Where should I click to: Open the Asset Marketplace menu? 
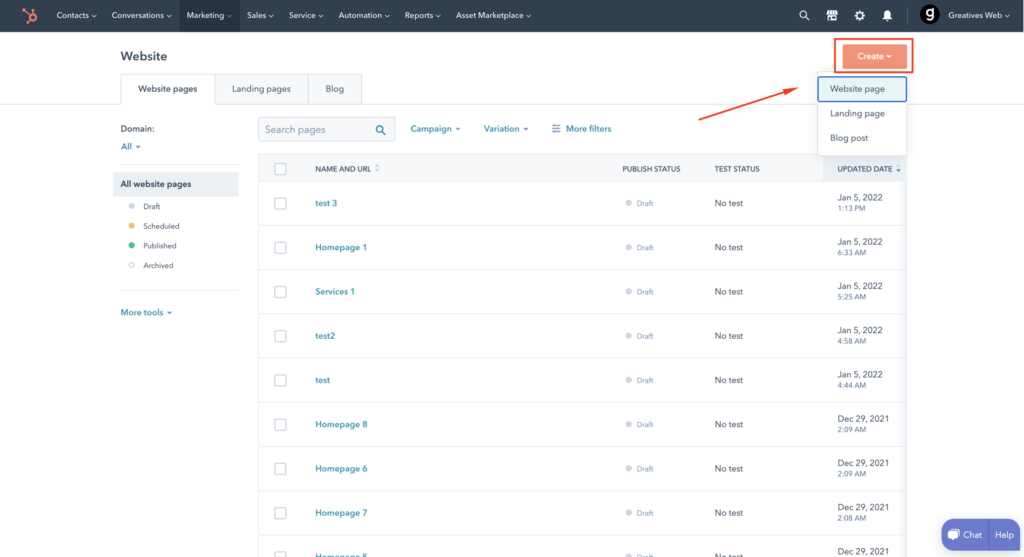(x=493, y=15)
